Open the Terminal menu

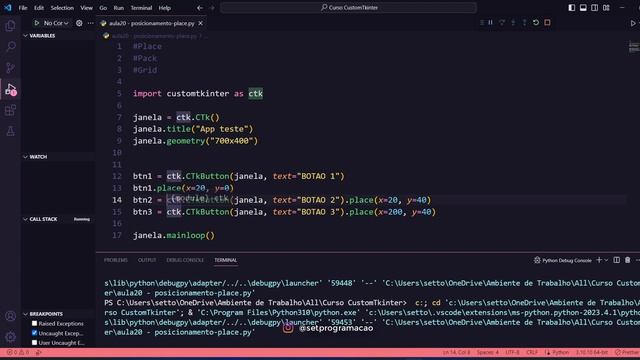tap(141, 8)
